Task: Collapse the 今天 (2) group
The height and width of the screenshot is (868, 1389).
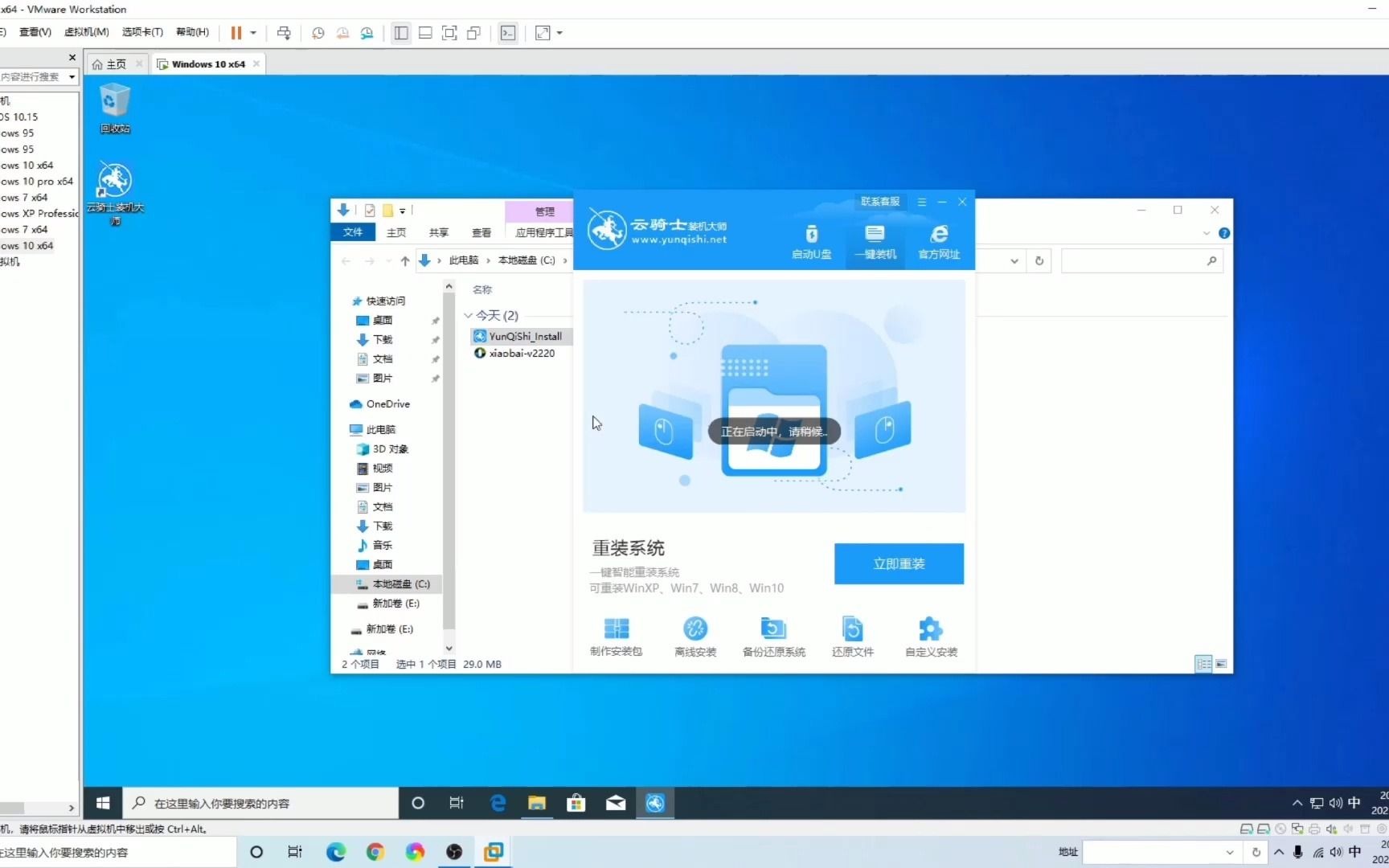Action: click(x=468, y=316)
